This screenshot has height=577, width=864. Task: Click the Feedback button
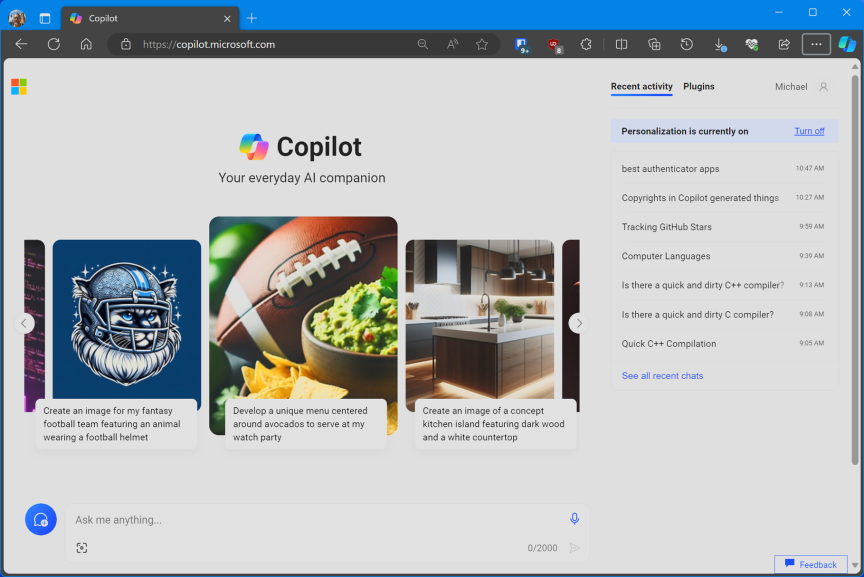tap(810, 564)
